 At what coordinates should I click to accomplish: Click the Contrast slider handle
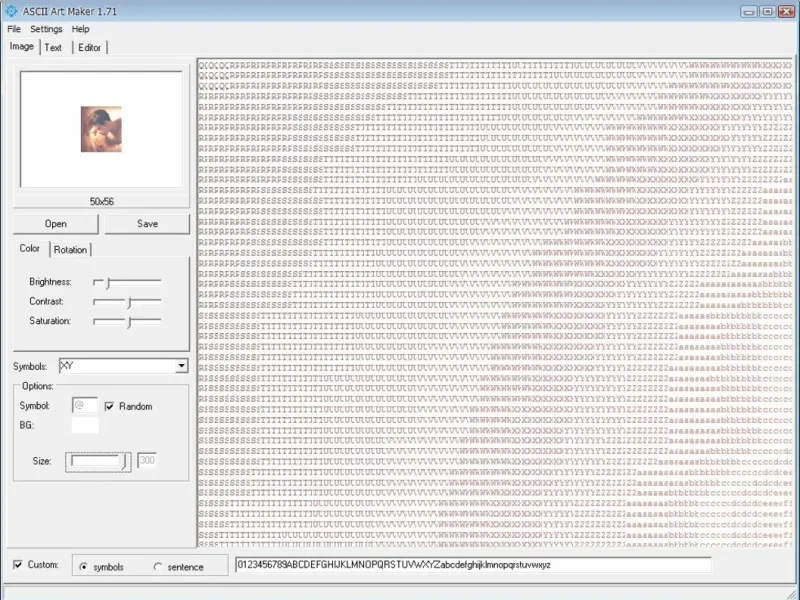[130, 302]
